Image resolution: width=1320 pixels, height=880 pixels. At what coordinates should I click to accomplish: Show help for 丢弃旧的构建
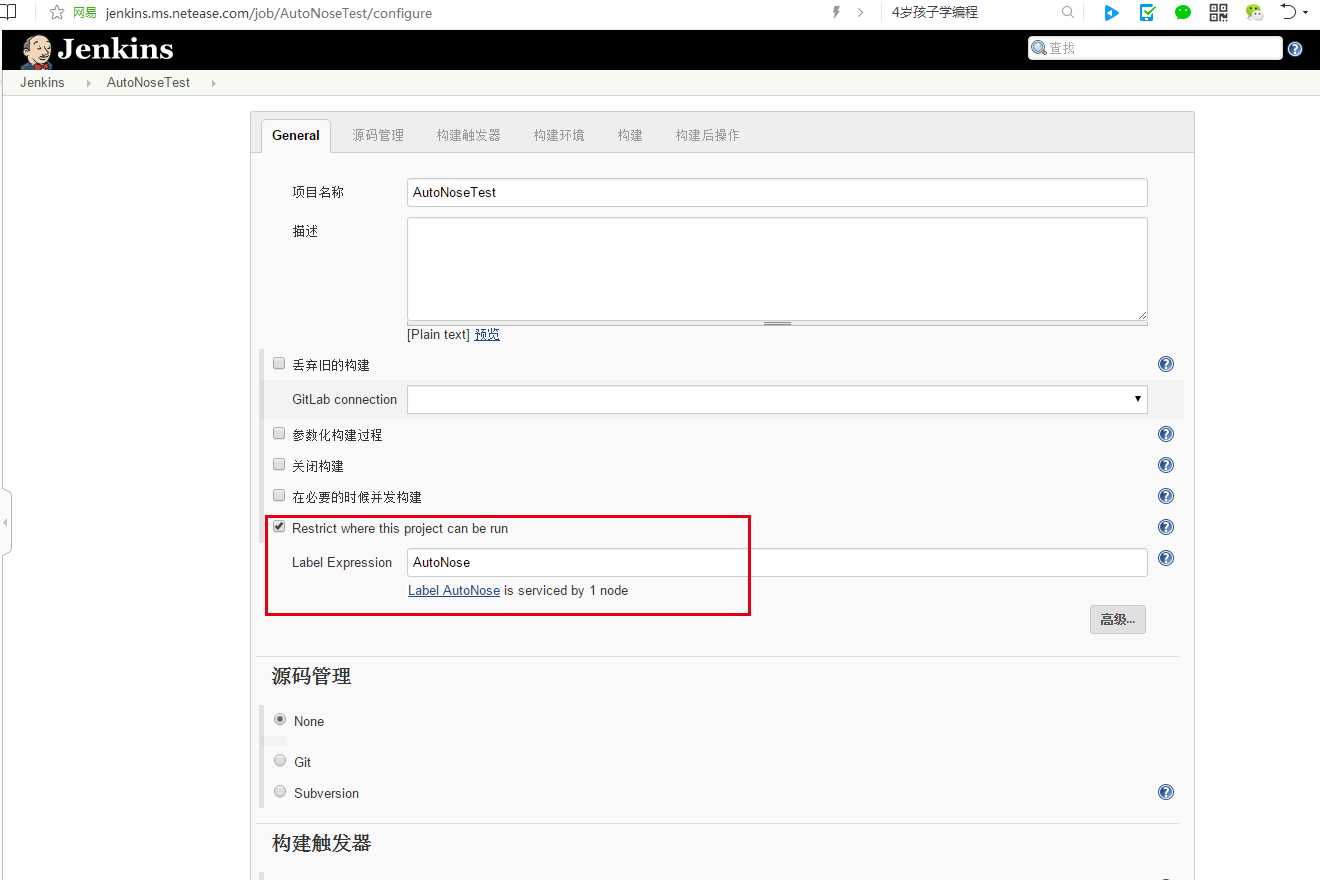(1166, 365)
